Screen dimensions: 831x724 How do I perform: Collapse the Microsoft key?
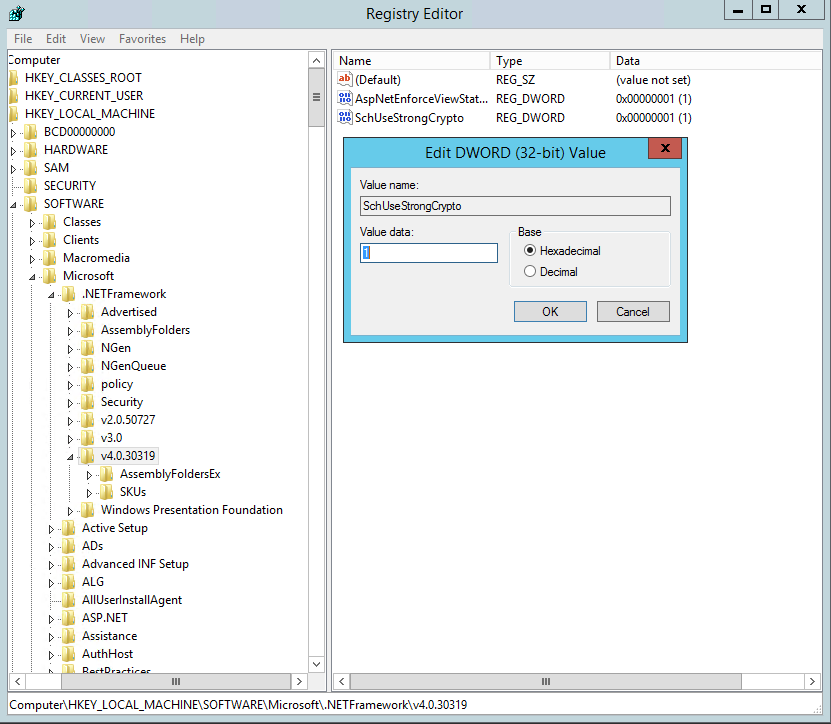click(x=32, y=275)
